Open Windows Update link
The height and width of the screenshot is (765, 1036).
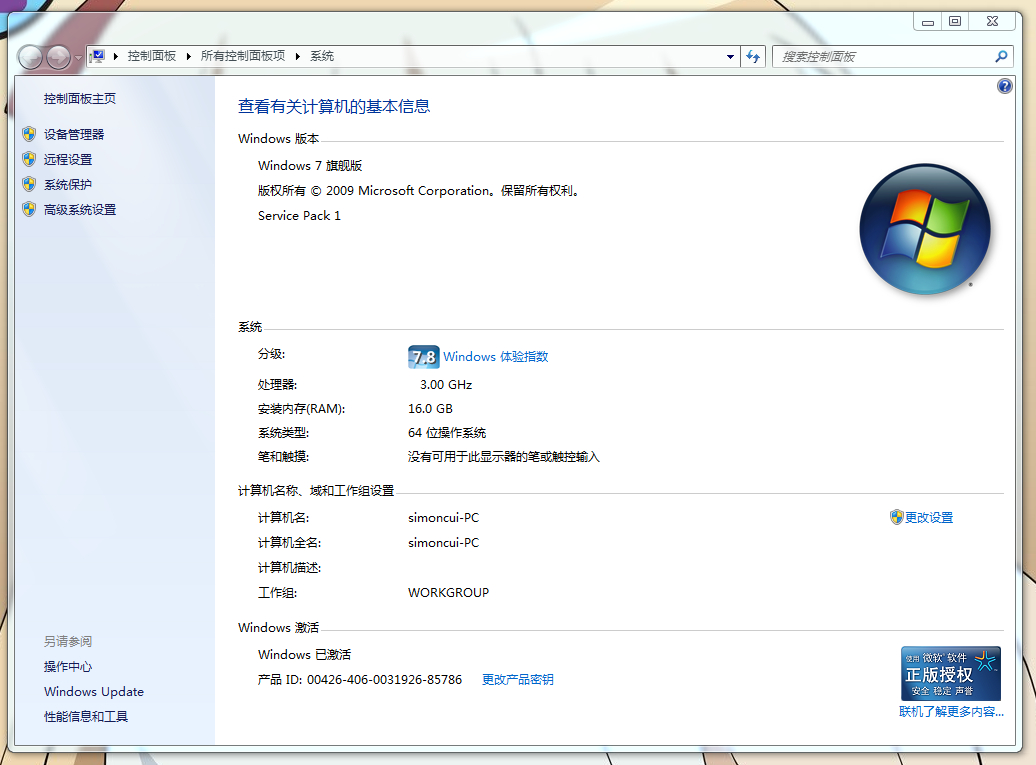(94, 692)
